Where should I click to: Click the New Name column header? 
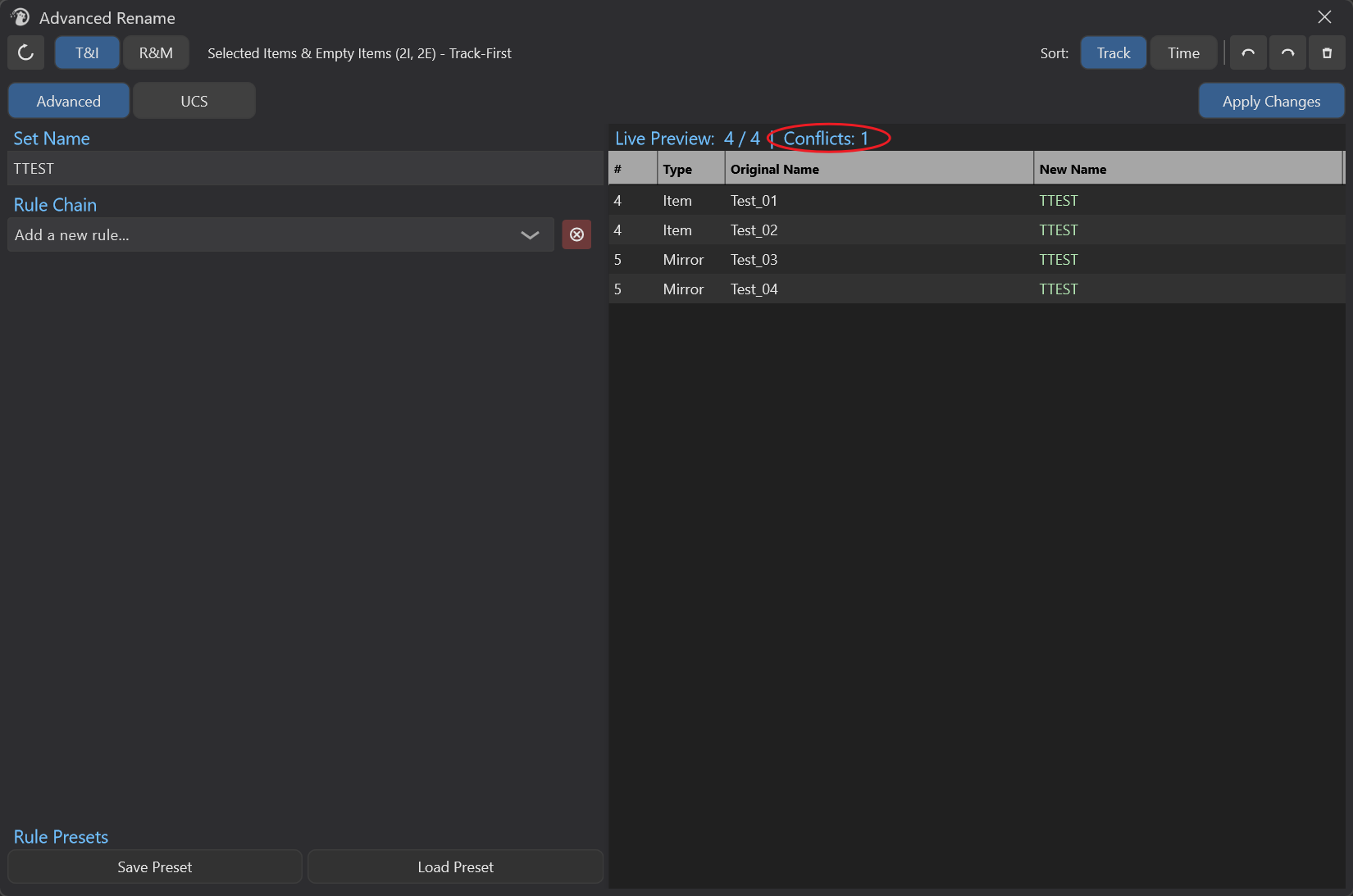[x=1188, y=169]
